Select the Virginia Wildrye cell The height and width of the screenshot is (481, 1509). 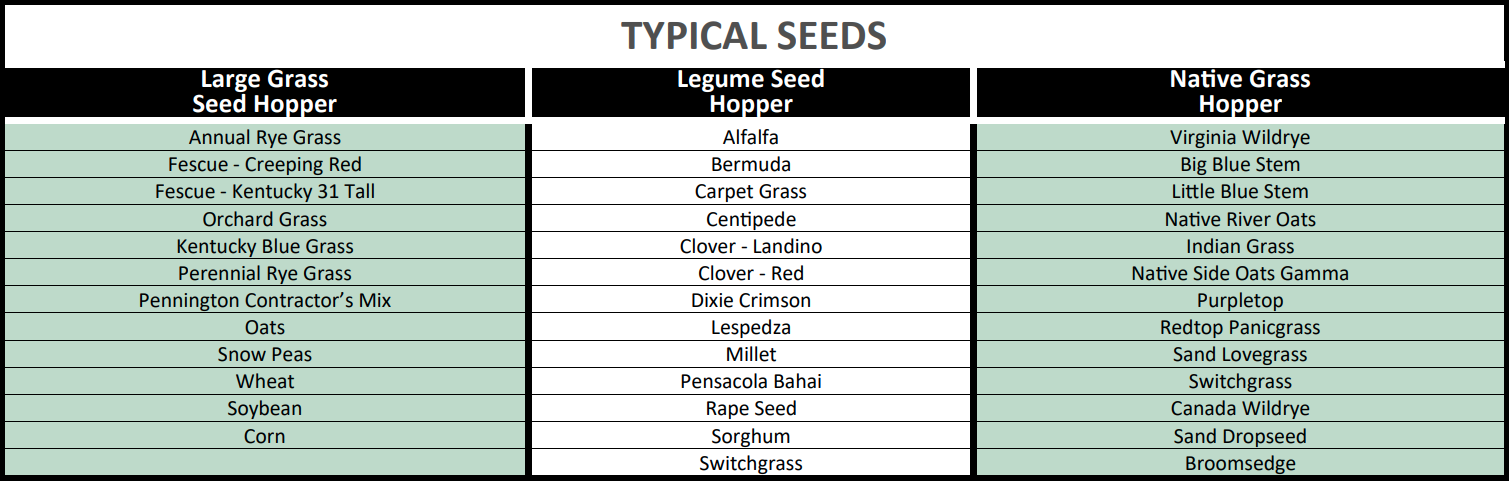pyautogui.click(x=1240, y=138)
